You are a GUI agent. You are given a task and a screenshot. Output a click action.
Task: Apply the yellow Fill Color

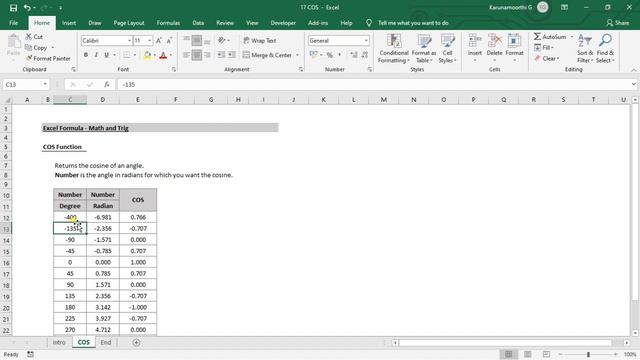(147, 55)
